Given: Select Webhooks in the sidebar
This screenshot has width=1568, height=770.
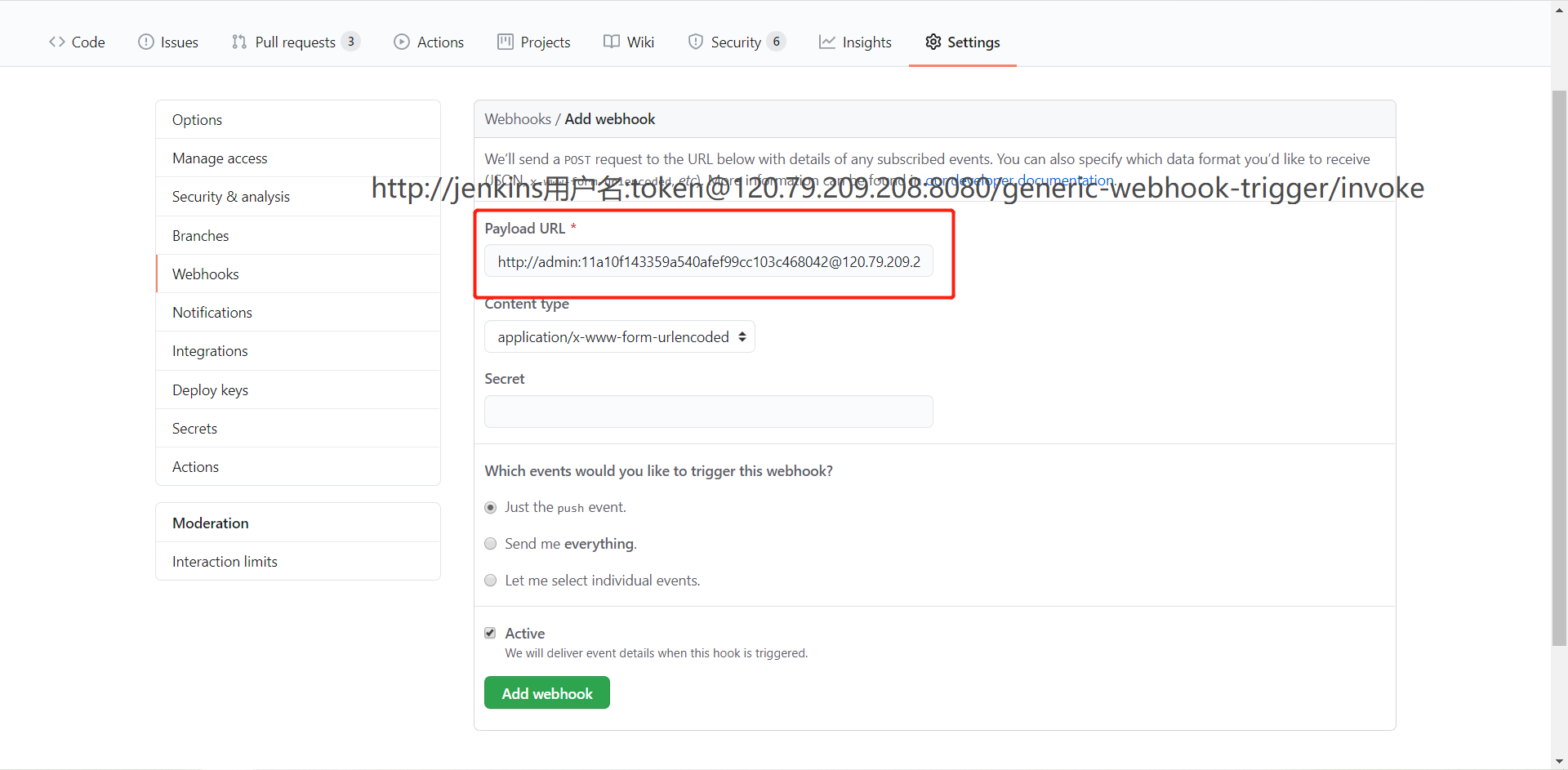Looking at the screenshot, I should tap(298, 274).
